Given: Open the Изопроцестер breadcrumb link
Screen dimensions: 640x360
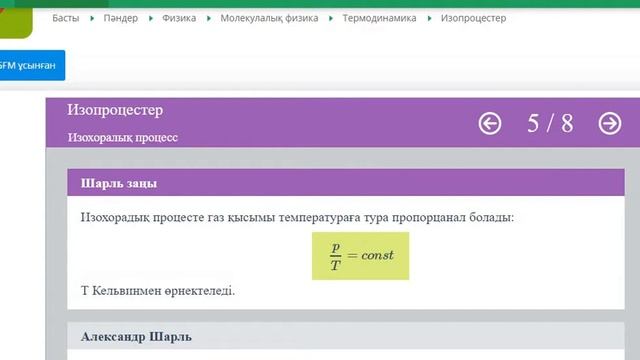Looking at the screenshot, I should [x=473, y=18].
